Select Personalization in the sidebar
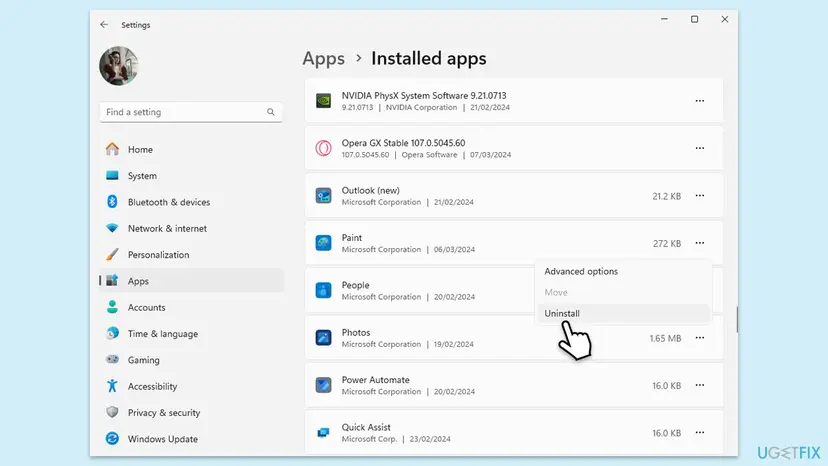The image size is (828, 466). click(191, 255)
